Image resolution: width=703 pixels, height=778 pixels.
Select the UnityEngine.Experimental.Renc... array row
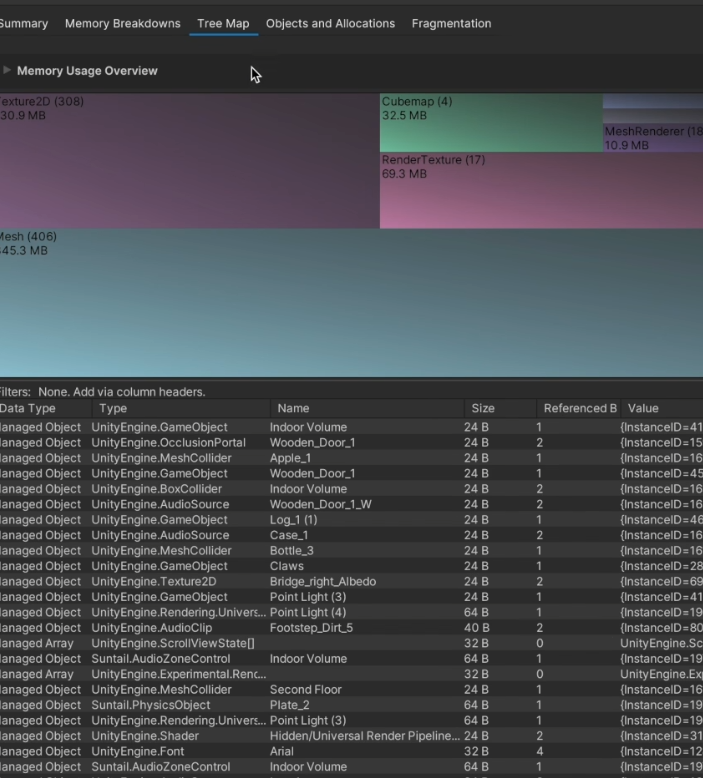coord(351,674)
